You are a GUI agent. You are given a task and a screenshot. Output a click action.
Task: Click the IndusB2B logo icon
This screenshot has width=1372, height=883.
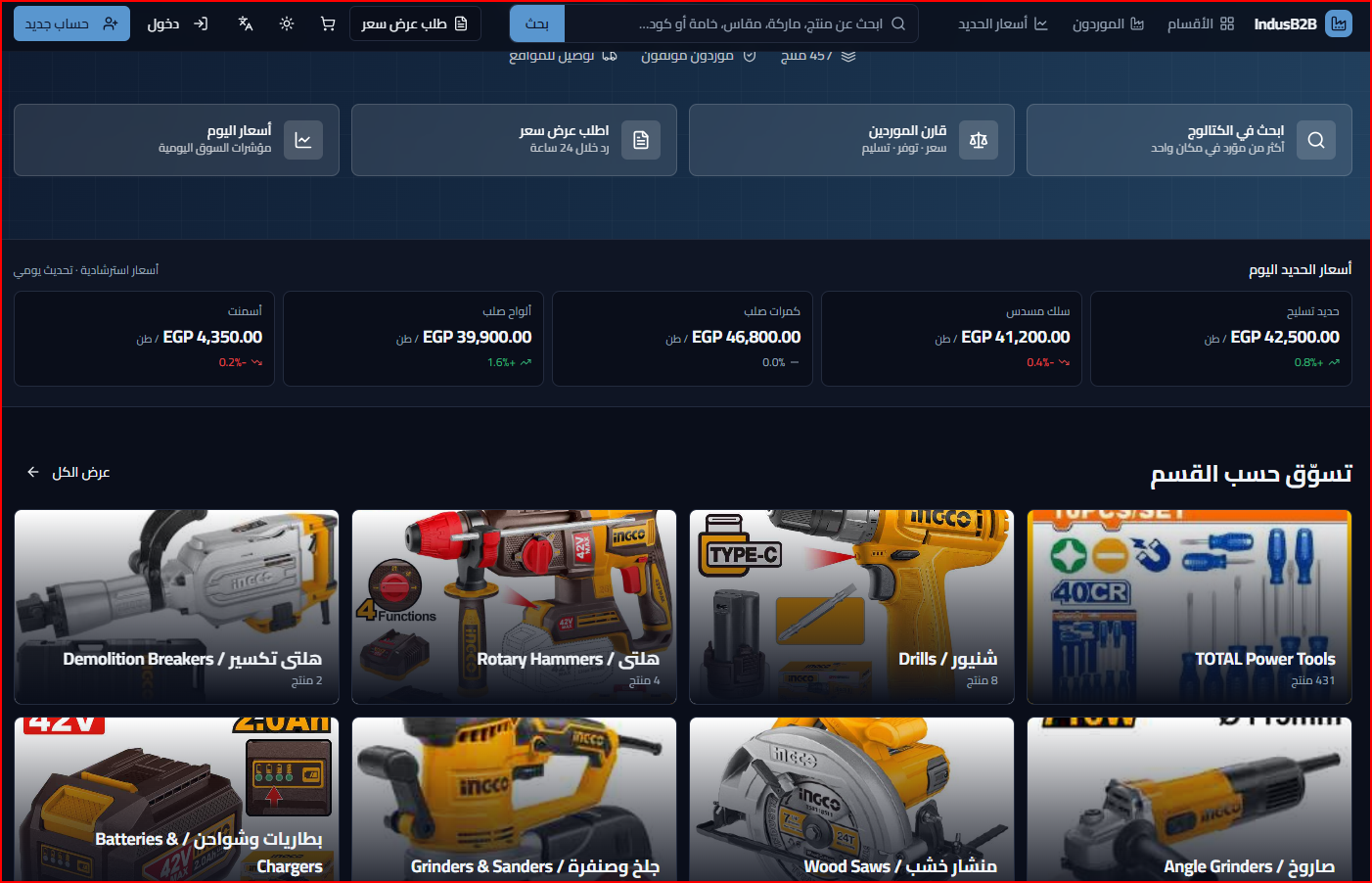pos(1338,23)
